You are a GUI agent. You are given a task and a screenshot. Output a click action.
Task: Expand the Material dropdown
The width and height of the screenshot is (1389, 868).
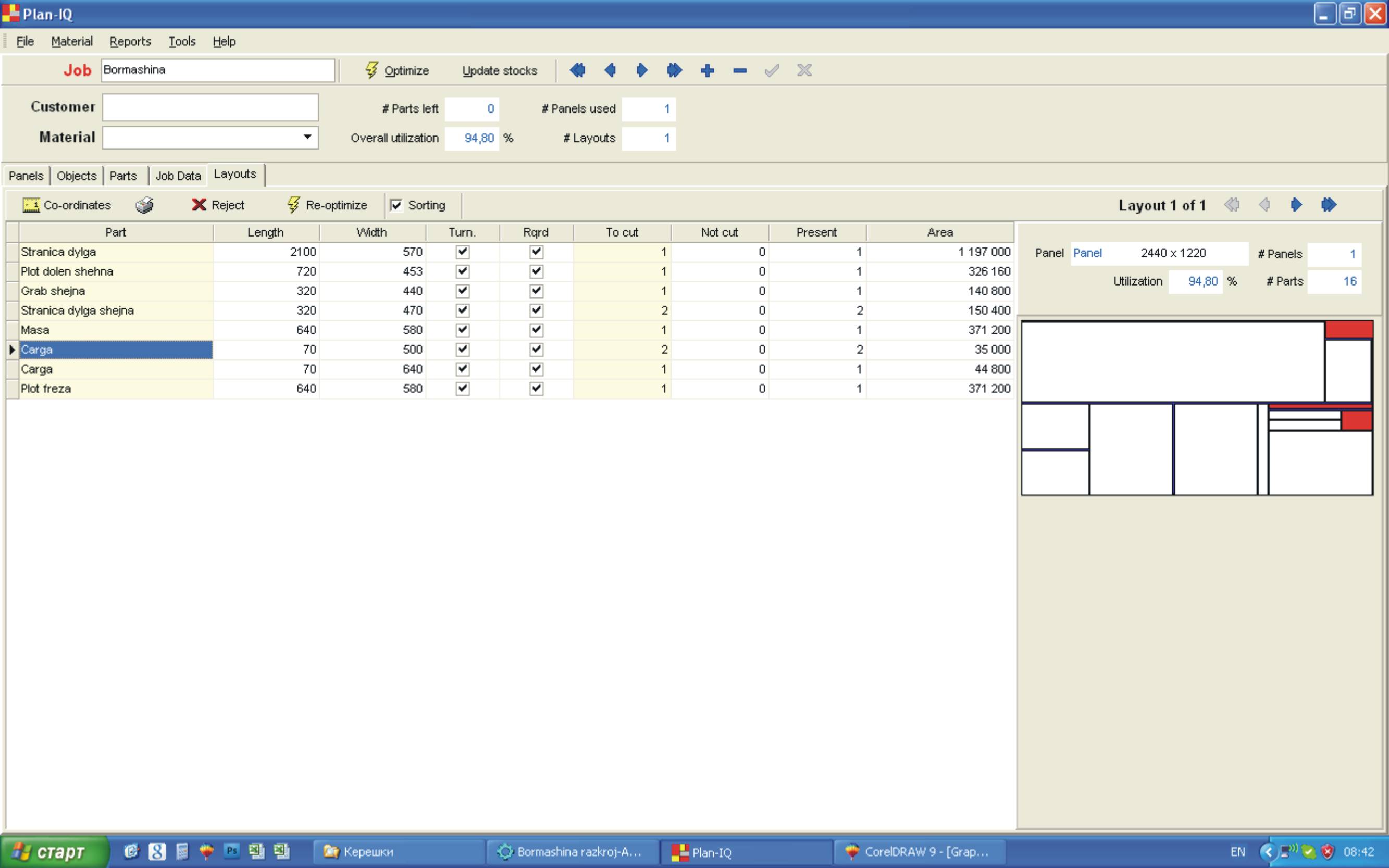[x=307, y=137]
